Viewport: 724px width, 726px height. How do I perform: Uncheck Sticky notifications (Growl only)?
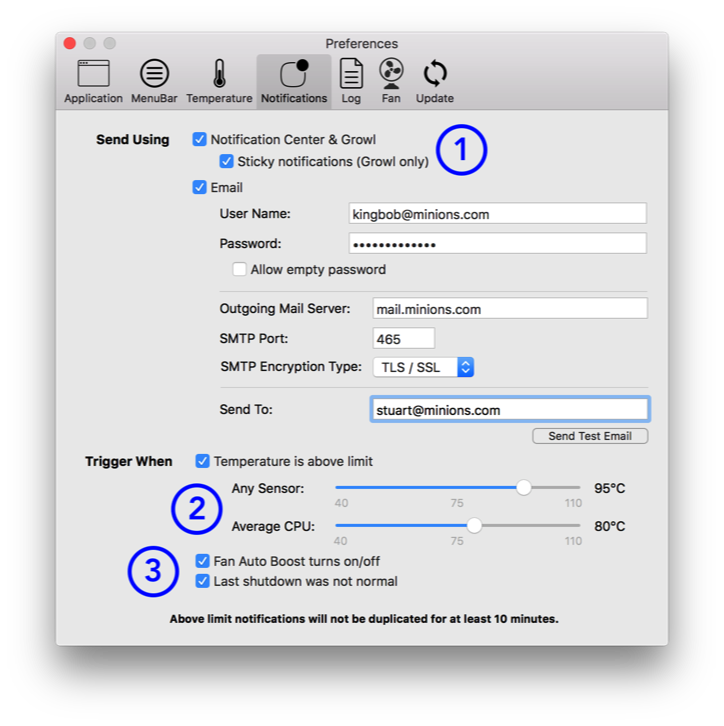pyautogui.click(x=226, y=161)
